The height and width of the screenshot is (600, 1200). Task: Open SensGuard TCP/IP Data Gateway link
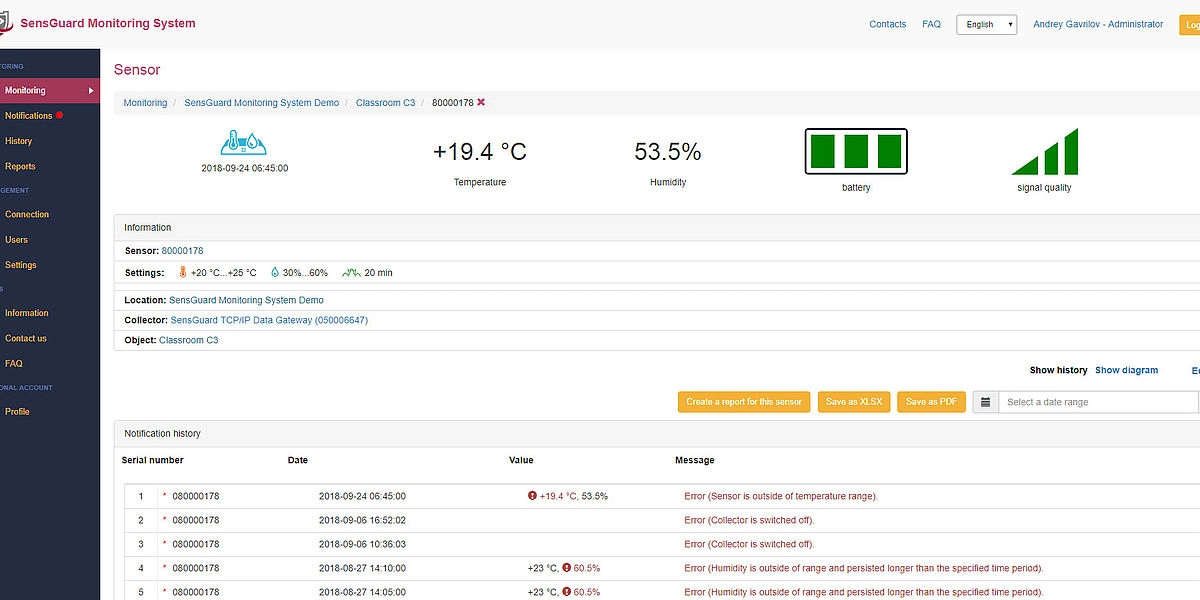click(269, 320)
